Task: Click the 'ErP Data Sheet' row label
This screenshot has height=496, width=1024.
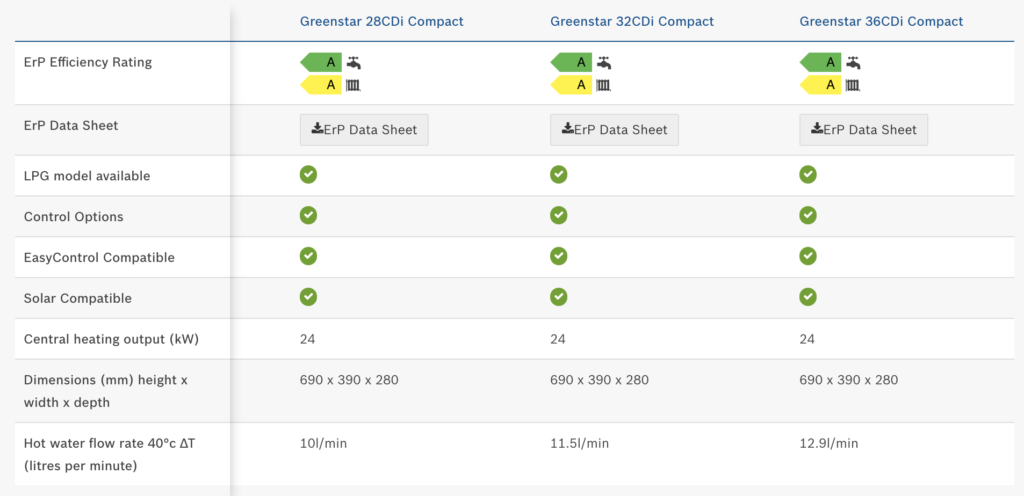Action: pos(71,125)
